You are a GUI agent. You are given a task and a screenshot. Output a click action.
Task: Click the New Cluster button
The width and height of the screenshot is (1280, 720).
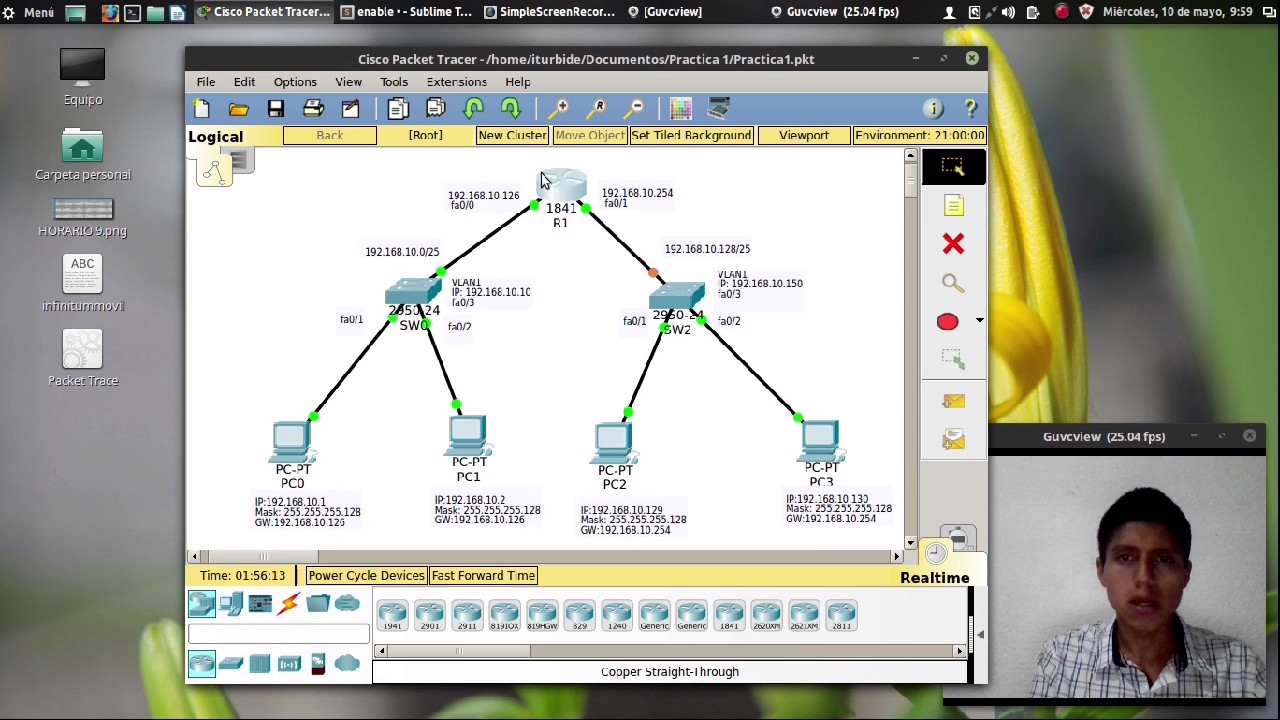511,135
